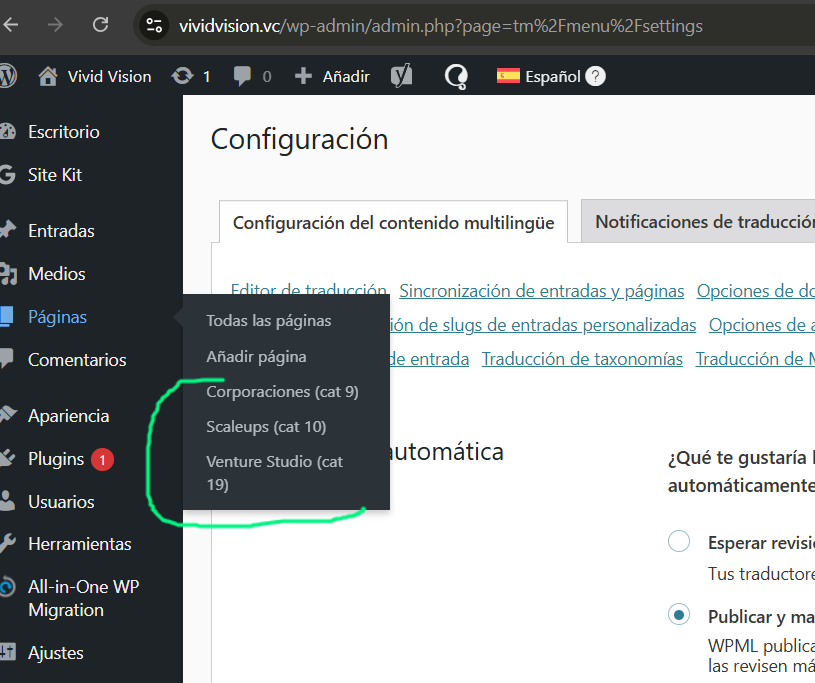Screen dimensions: 815x683
Task: Open the Vivid Vision home icon
Action: tap(47, 76)
